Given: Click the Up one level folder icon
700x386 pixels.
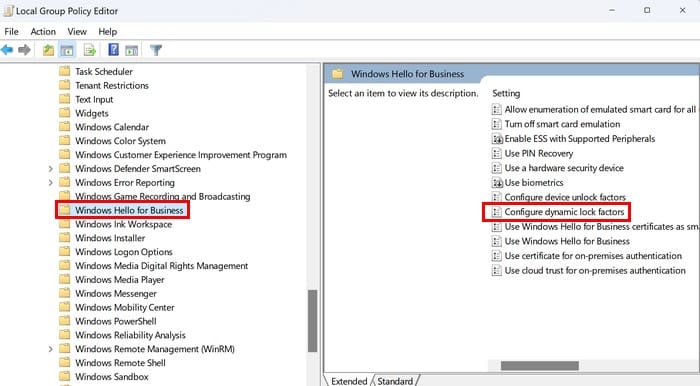Looking at the screenshot, I should click(x=48, y=50).
